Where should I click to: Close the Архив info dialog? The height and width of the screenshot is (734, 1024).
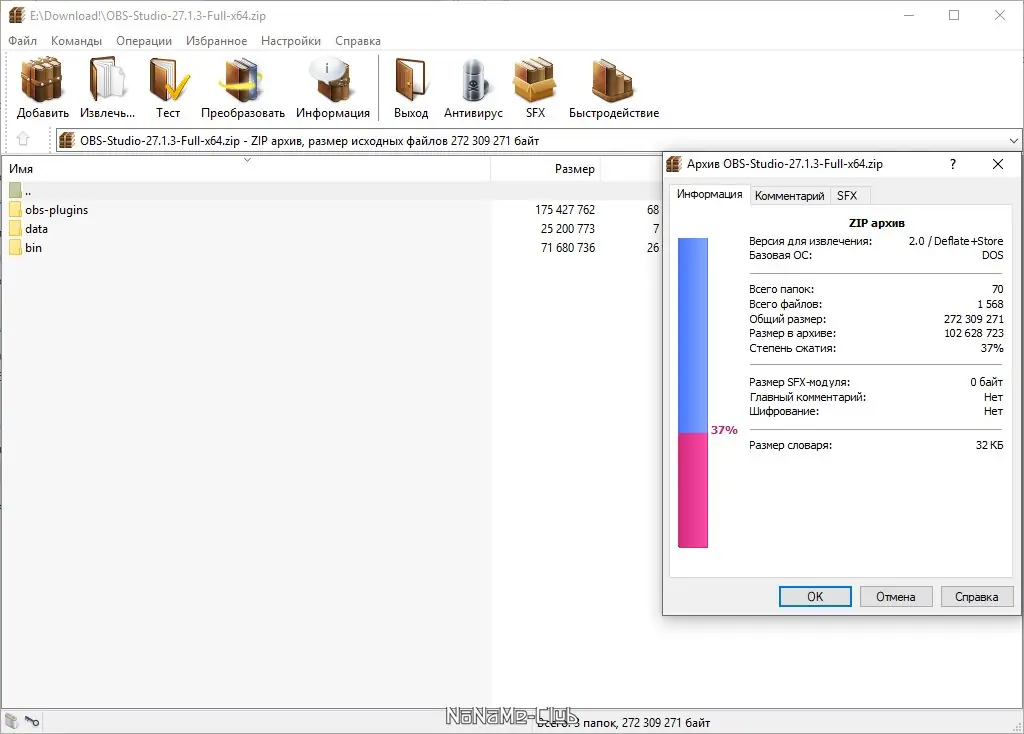(x=998, y=164)
